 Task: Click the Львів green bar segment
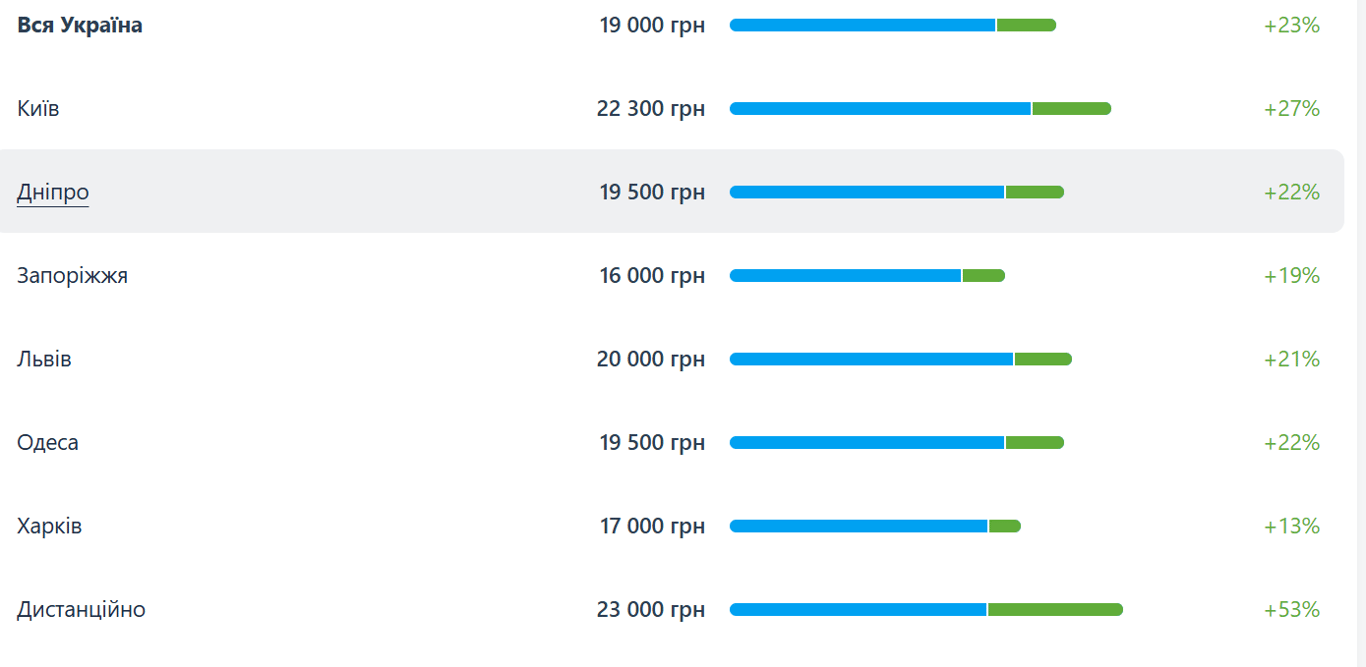tap(1043, 359)
